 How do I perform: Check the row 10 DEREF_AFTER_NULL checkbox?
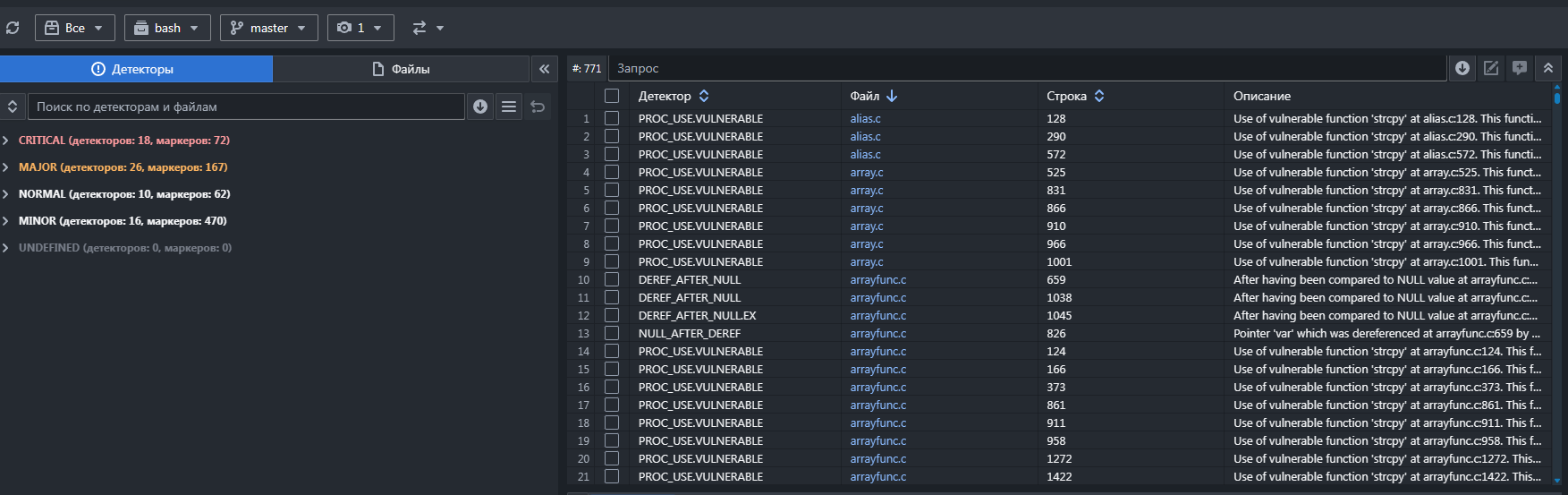[612, 279]
